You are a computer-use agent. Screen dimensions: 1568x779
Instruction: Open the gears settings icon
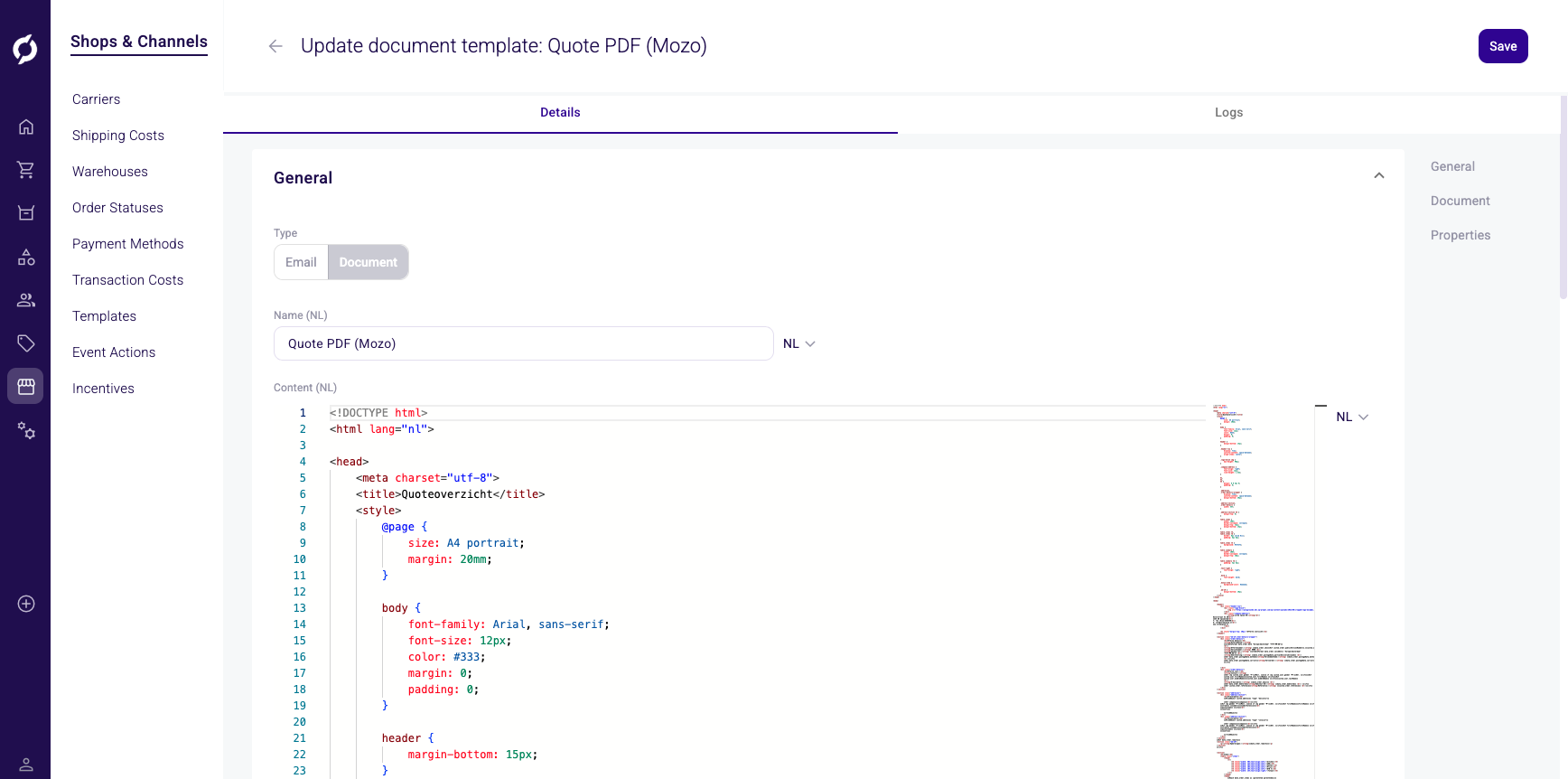click(x=26, y=430)
